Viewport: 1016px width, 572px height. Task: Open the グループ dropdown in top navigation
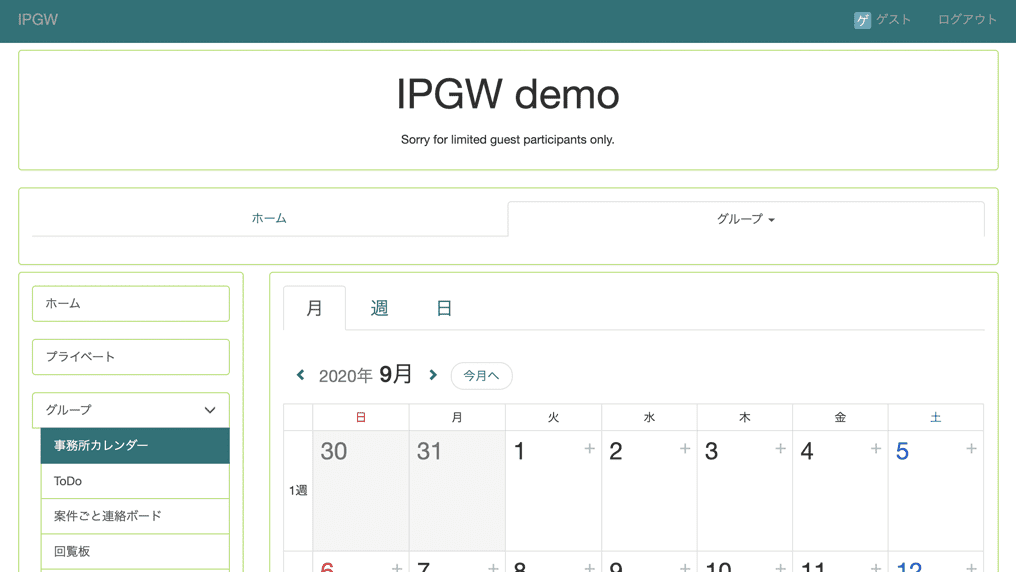[745, 219]
